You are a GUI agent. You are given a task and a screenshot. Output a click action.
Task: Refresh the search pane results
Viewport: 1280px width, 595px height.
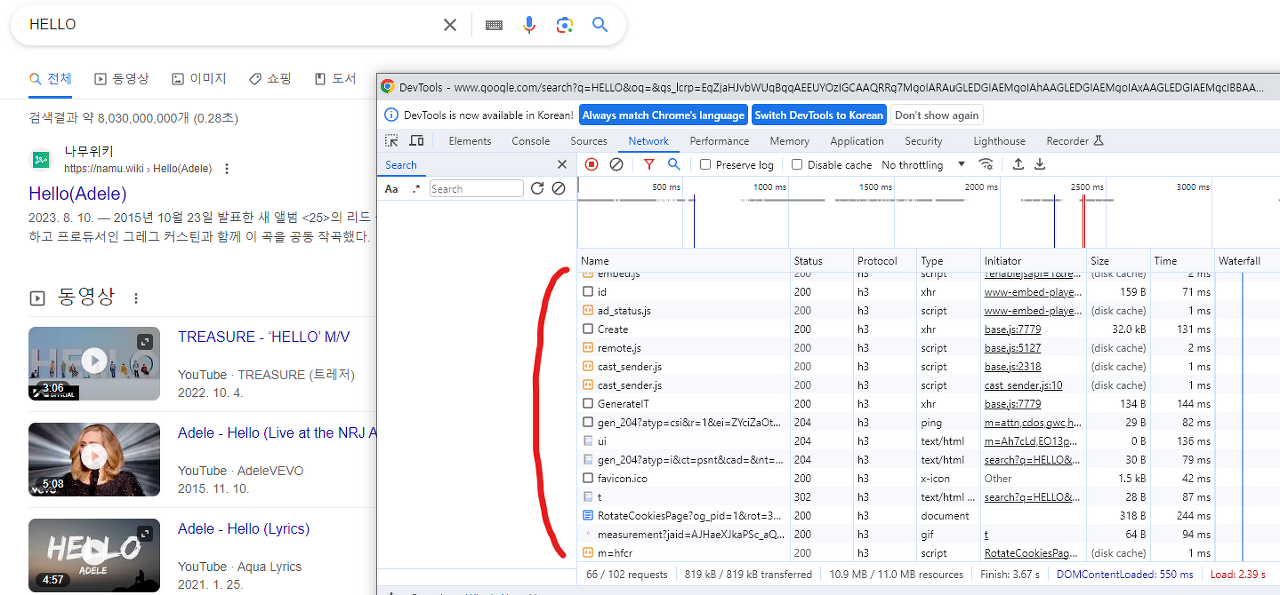(537, 188)
